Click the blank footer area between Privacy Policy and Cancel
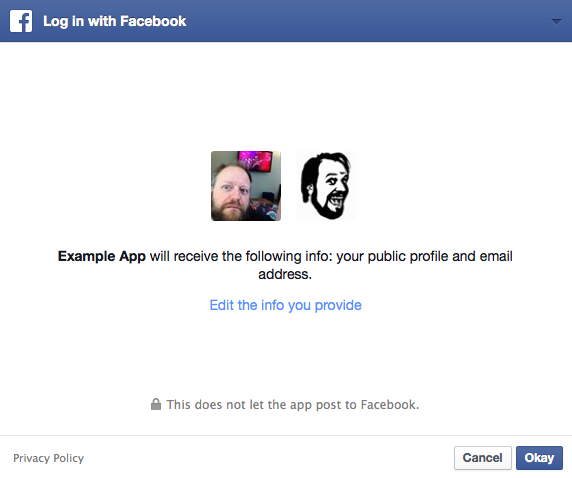 pyautogui.click(x=269, y=458)
